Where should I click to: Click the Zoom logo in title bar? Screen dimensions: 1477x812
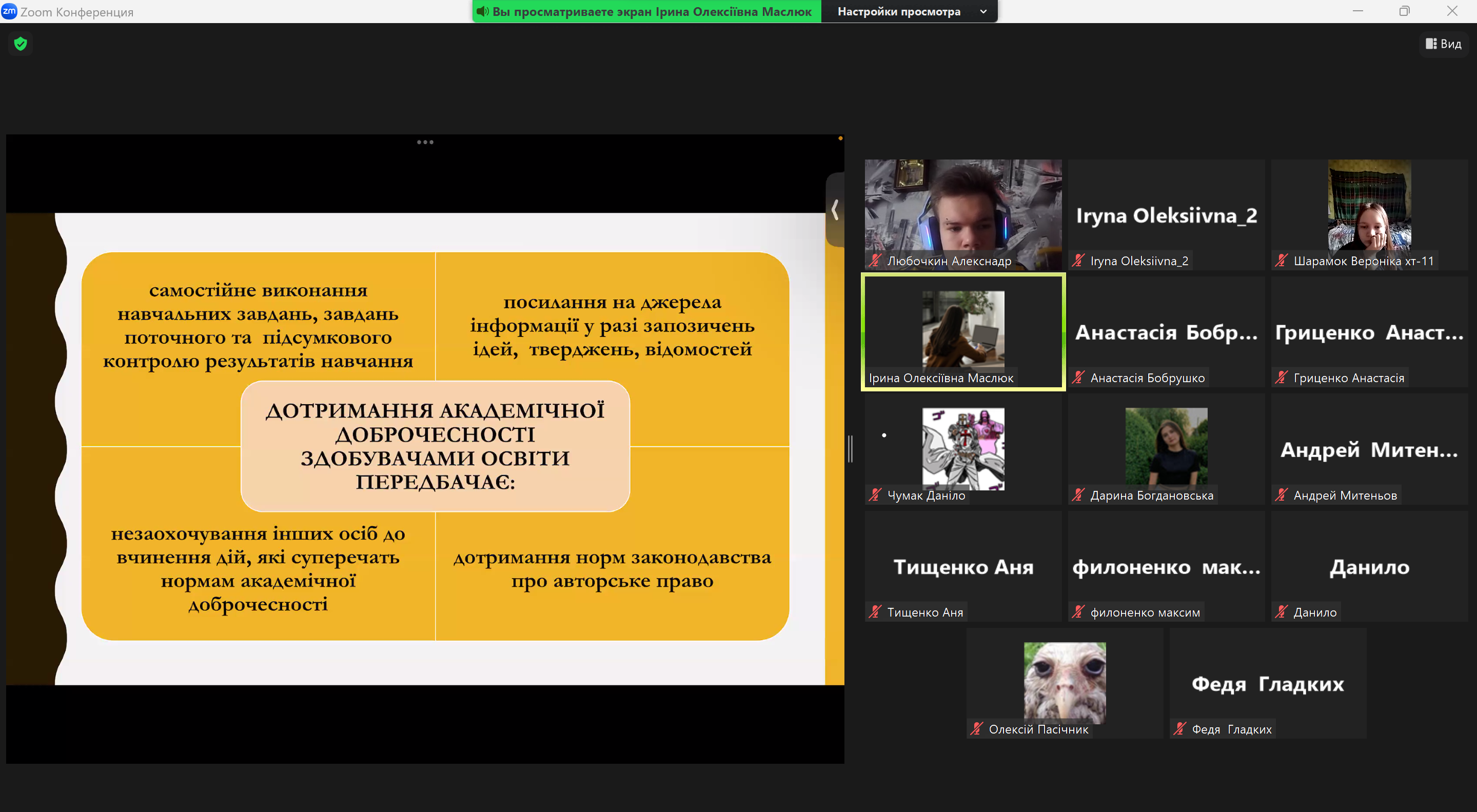[9, 11]
